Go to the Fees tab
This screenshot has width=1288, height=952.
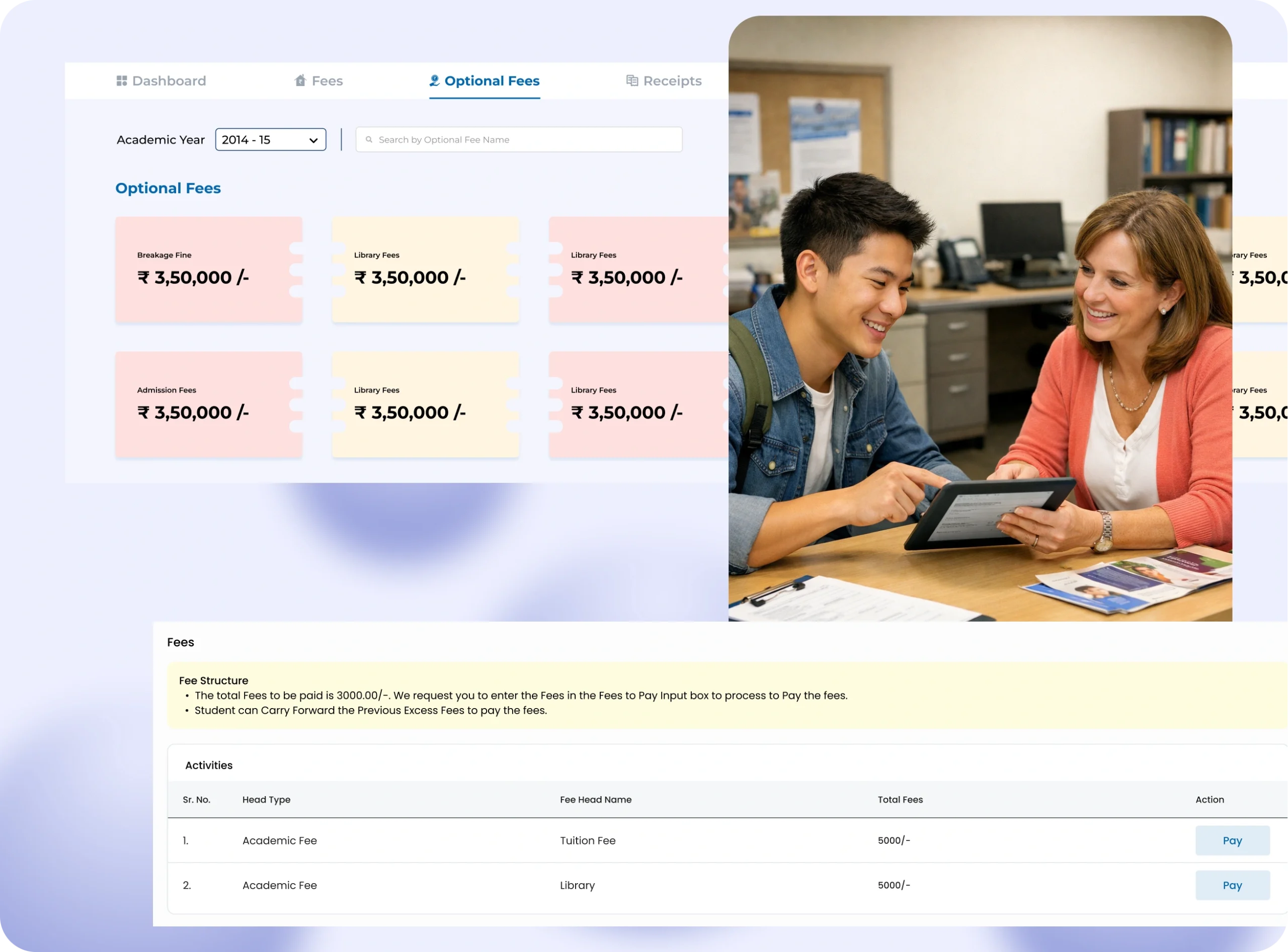(327, 80)
